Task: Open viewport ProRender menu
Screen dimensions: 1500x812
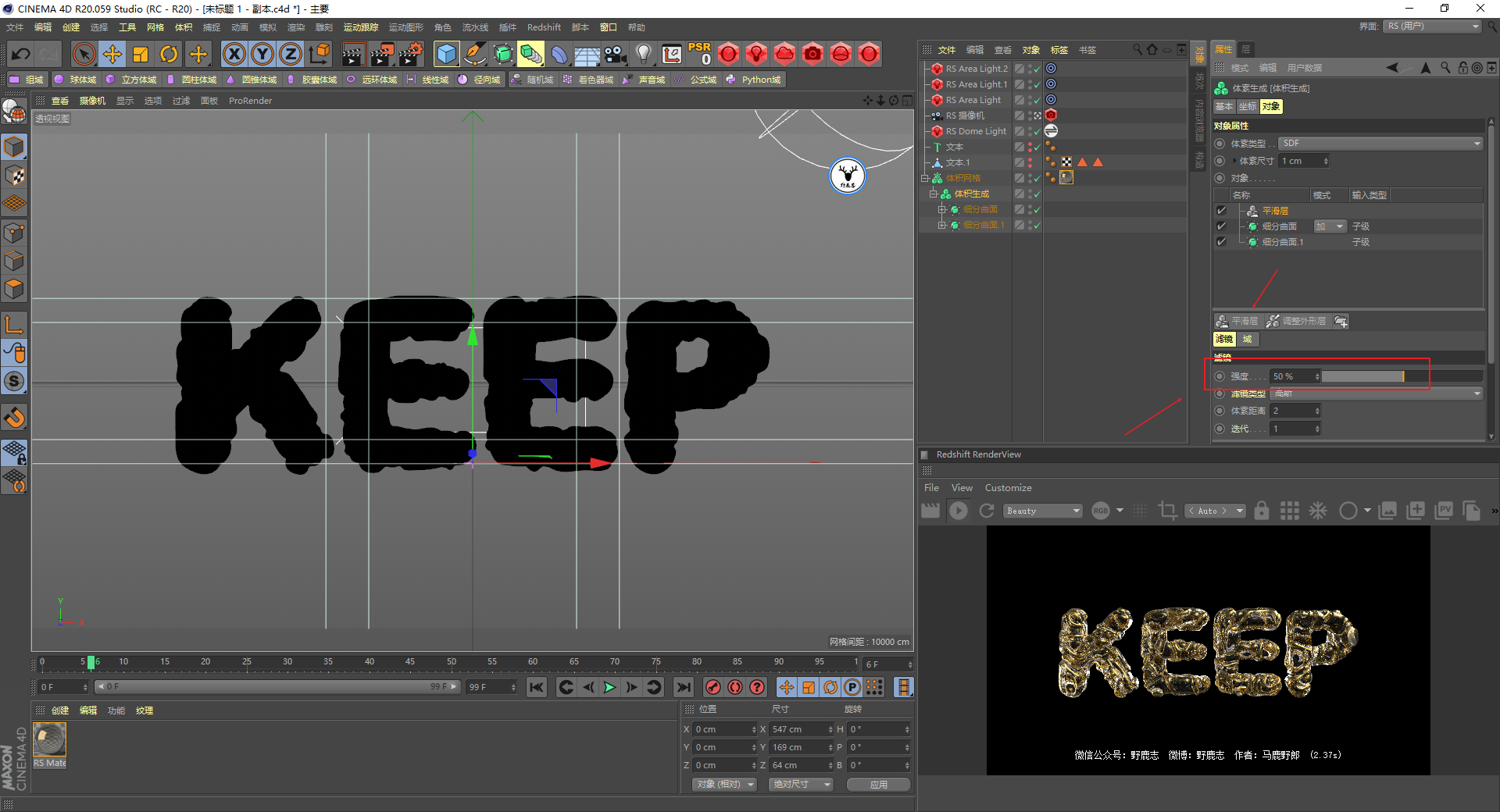Action: (x=250, y=101)
